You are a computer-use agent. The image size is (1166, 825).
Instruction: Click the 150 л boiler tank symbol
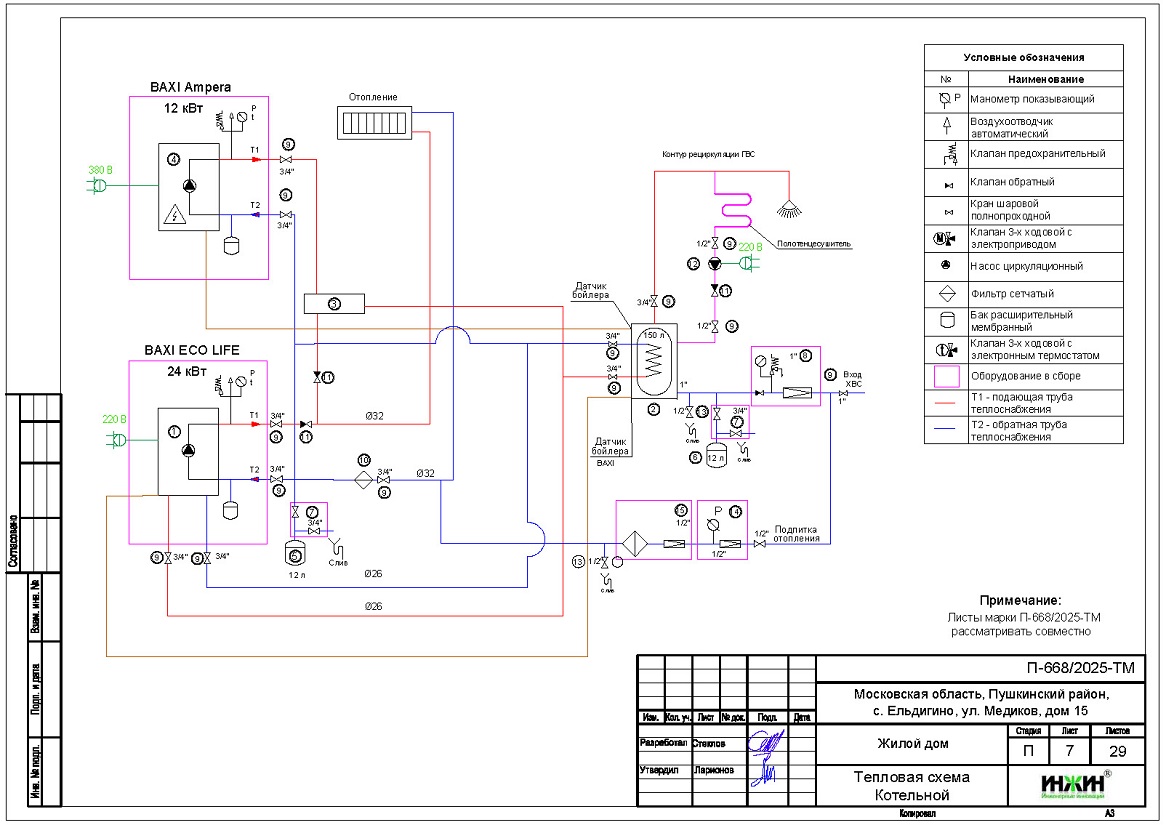tap(653, 363)
